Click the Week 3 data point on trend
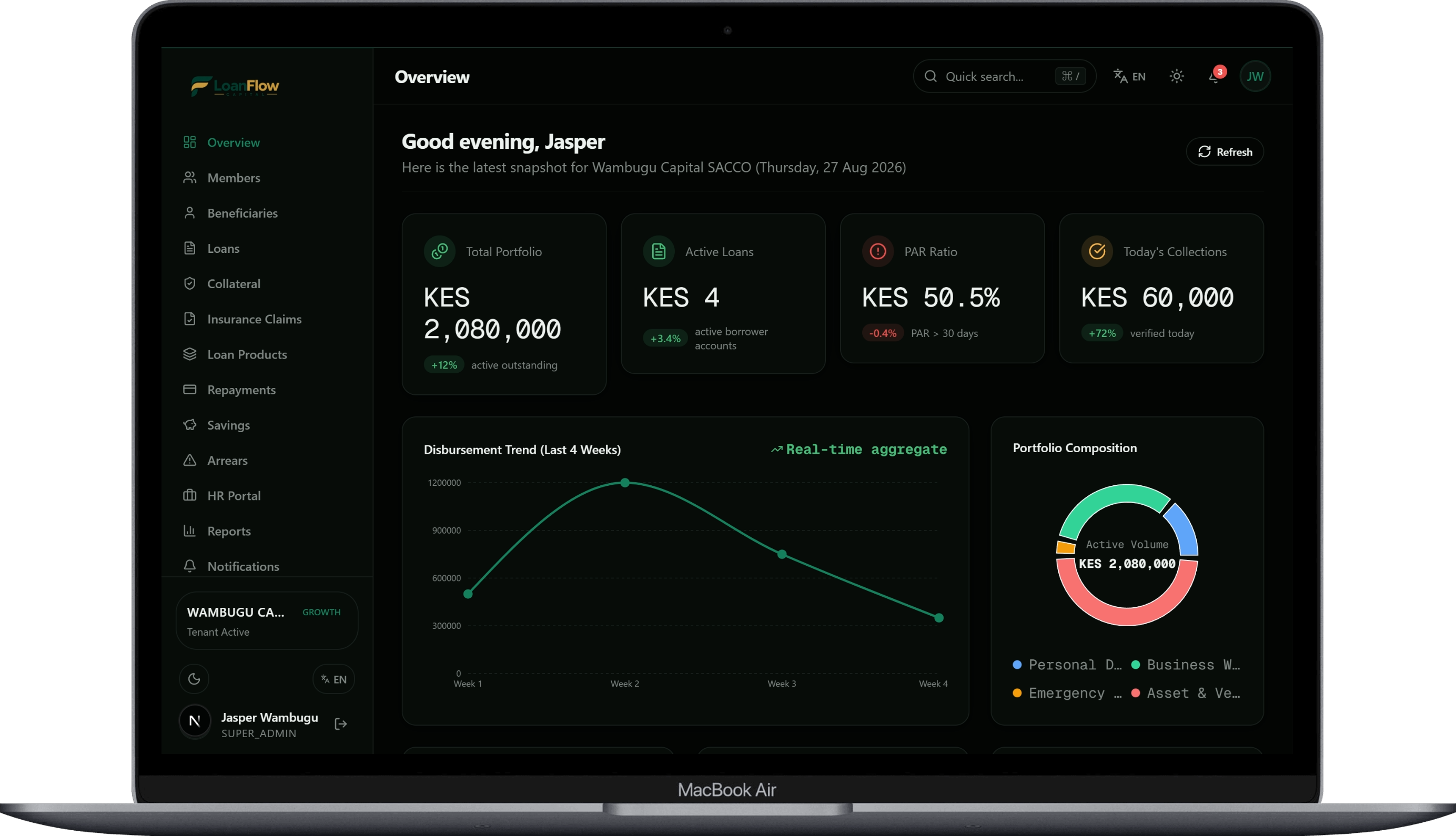1456x836 pixels. tap(782, 555)
